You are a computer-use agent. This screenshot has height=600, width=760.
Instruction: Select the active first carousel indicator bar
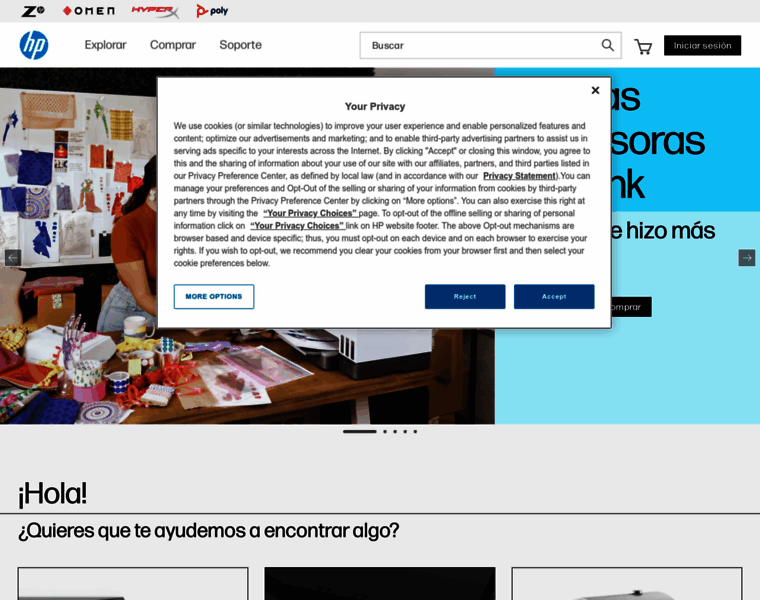click(x=360, y=431)
